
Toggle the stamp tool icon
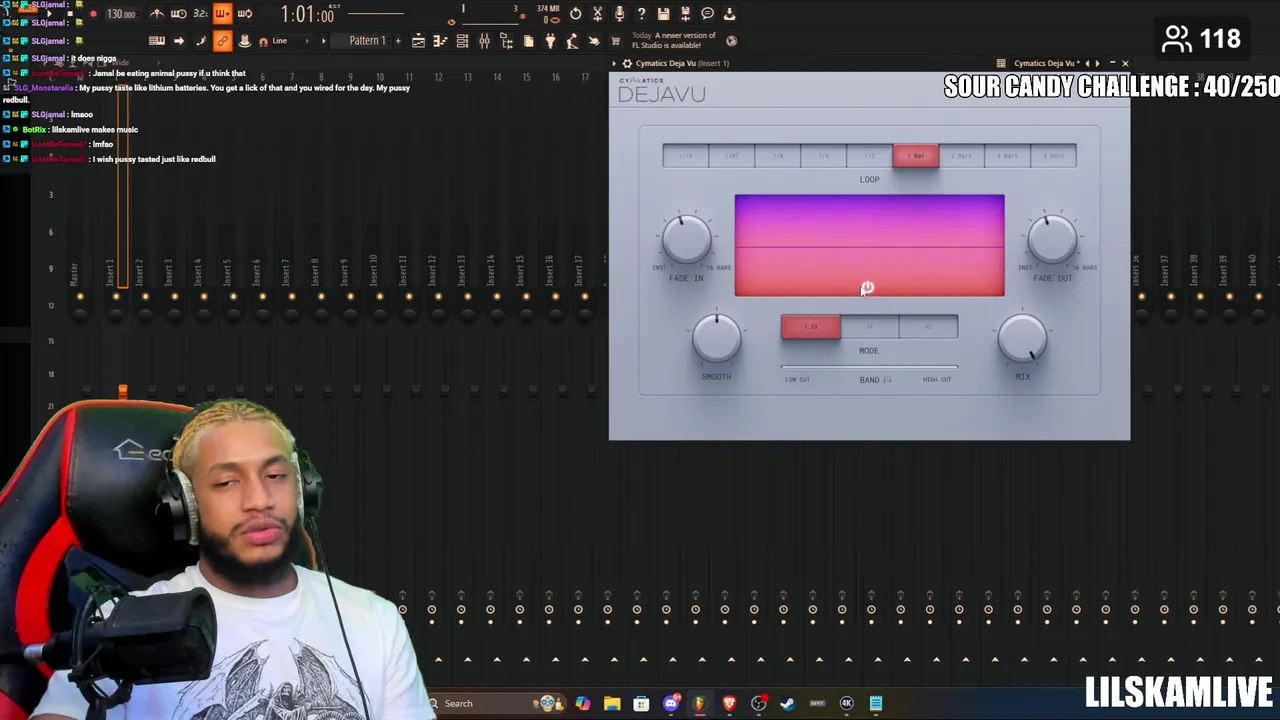coord(244,41)
